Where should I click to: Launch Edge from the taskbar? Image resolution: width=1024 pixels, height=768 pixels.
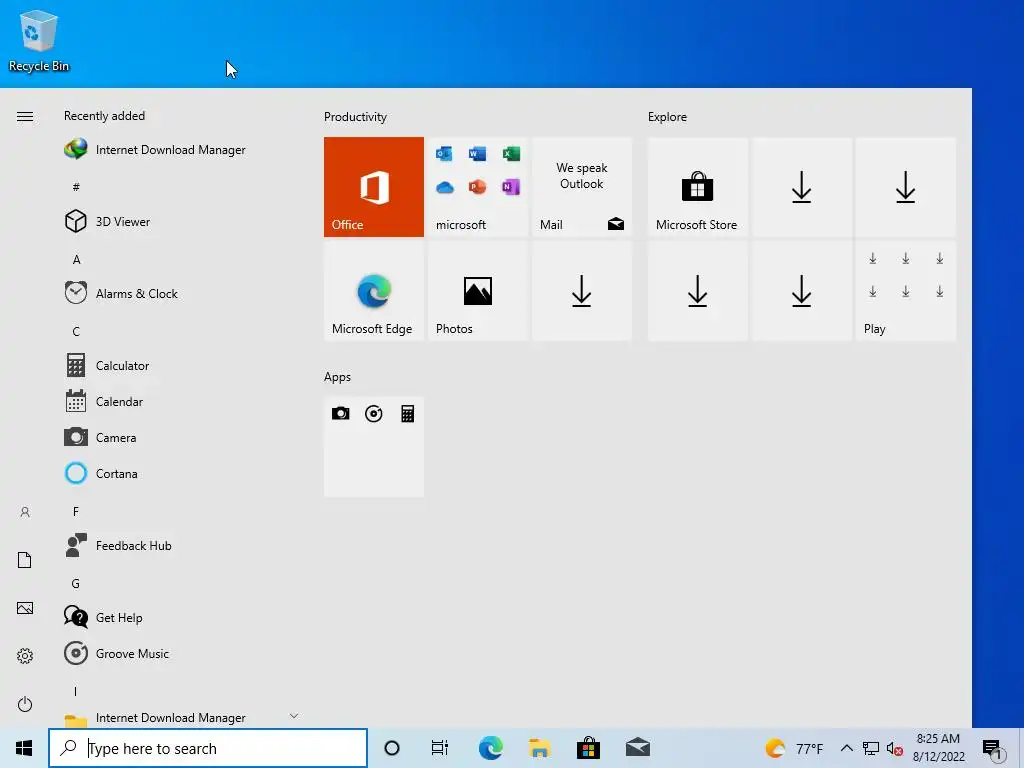[490, 748]
